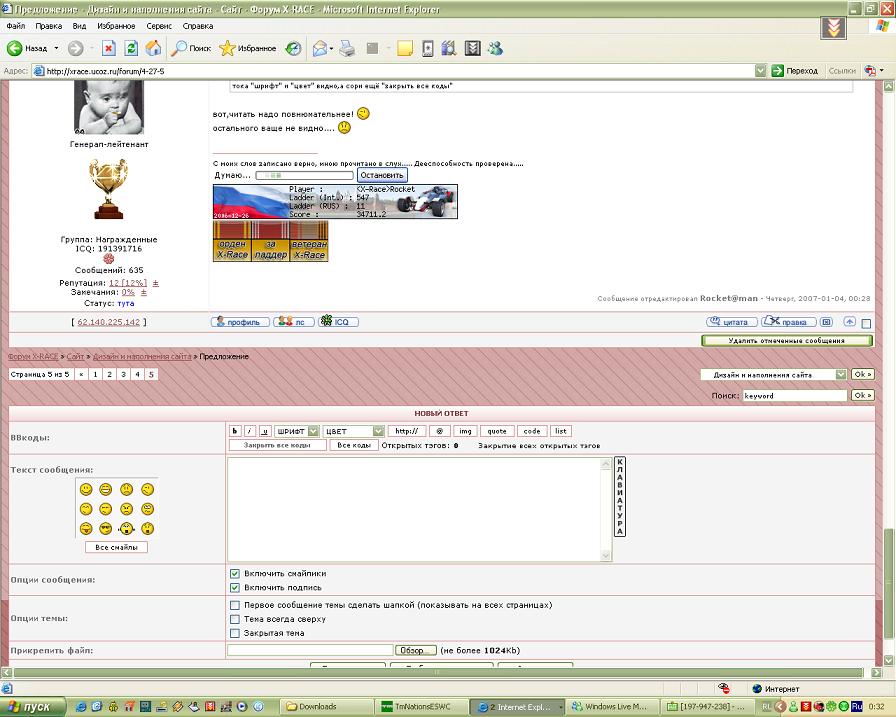Click the printer icon in the toolbar
The image size is (896, 717).
[x=347, y=48]
